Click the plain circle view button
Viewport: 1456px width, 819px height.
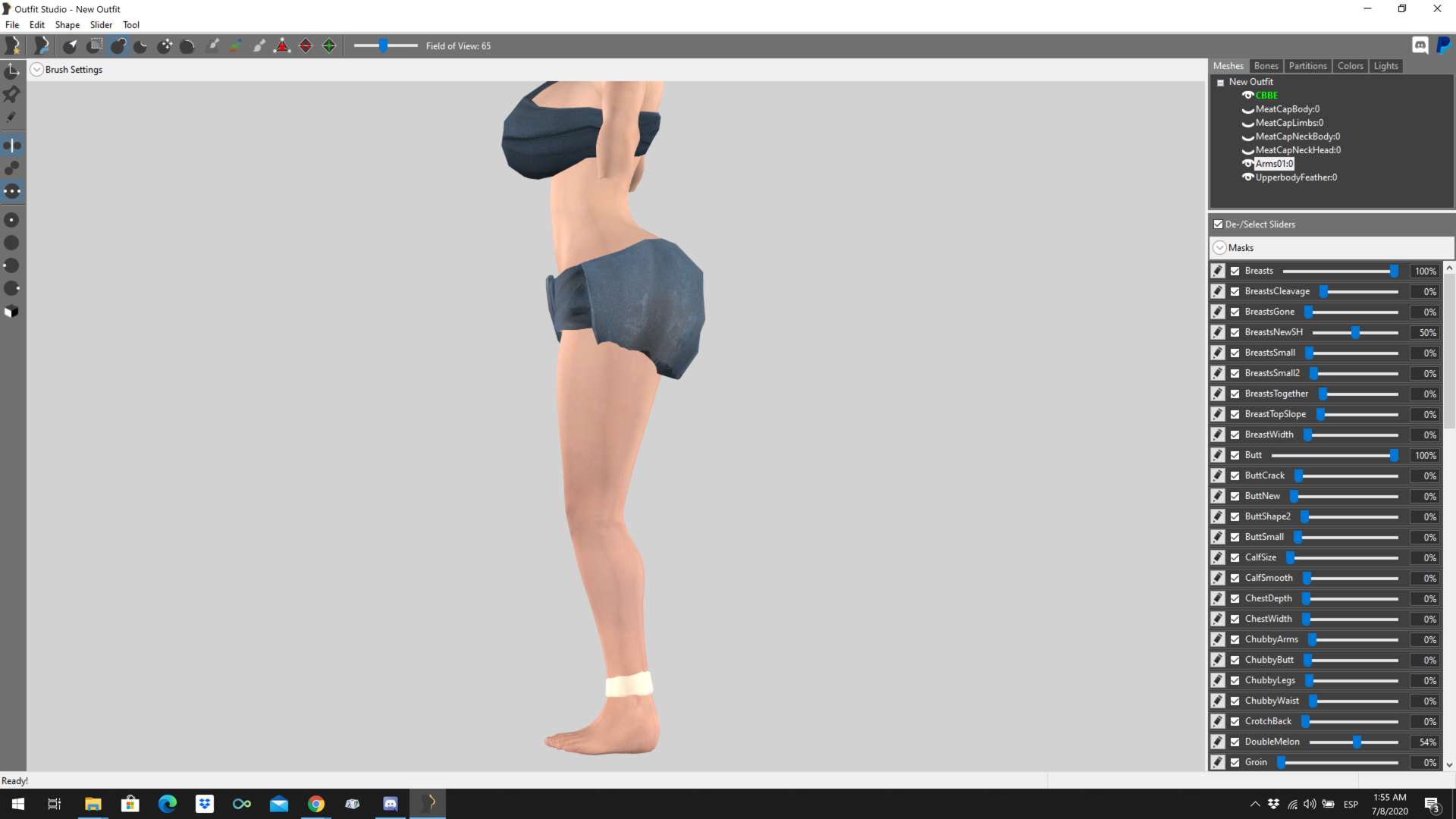(x=12, y=243)
